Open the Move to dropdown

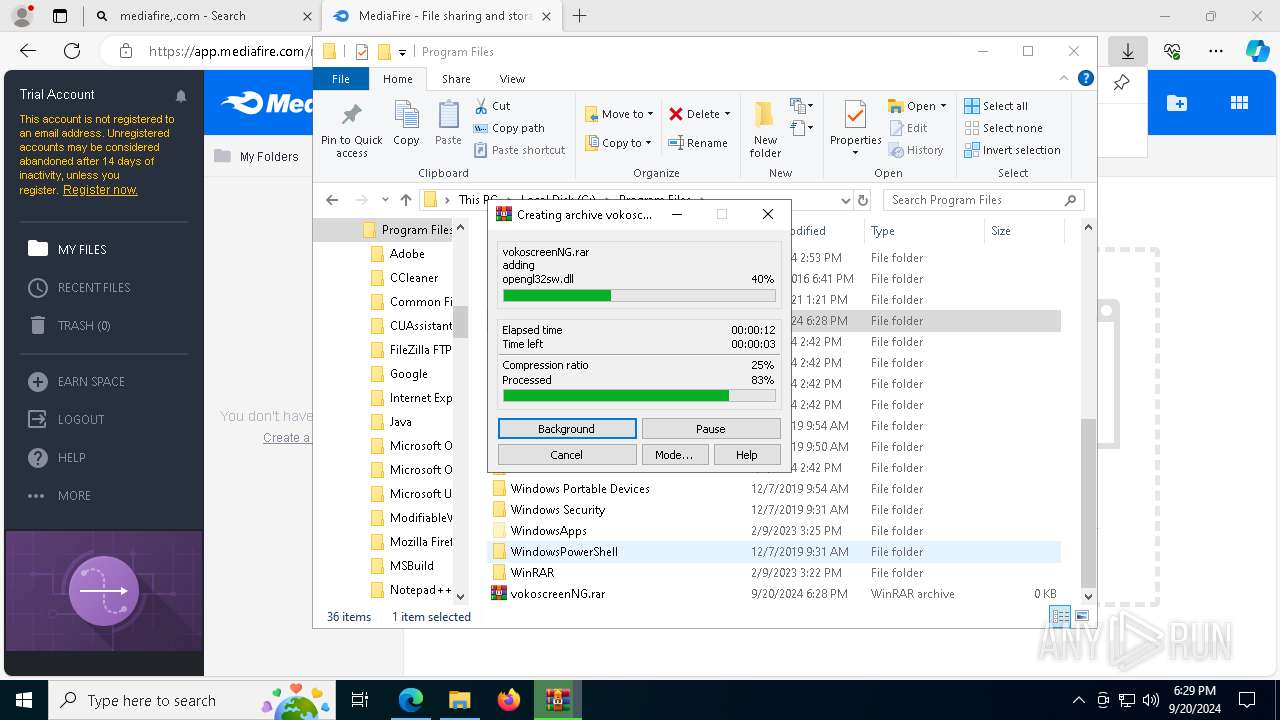pyautogui.click(x=619, y=114)
